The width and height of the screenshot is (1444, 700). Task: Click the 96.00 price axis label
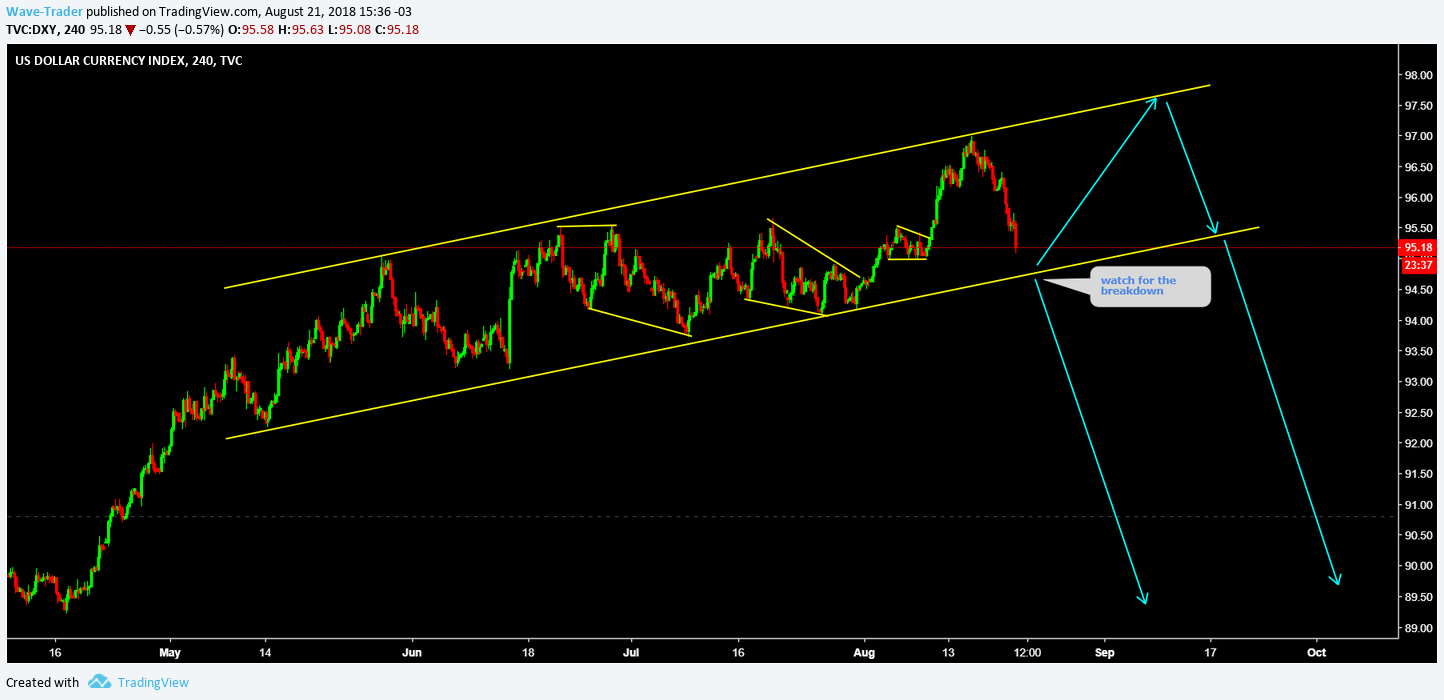coord(1417,198)
